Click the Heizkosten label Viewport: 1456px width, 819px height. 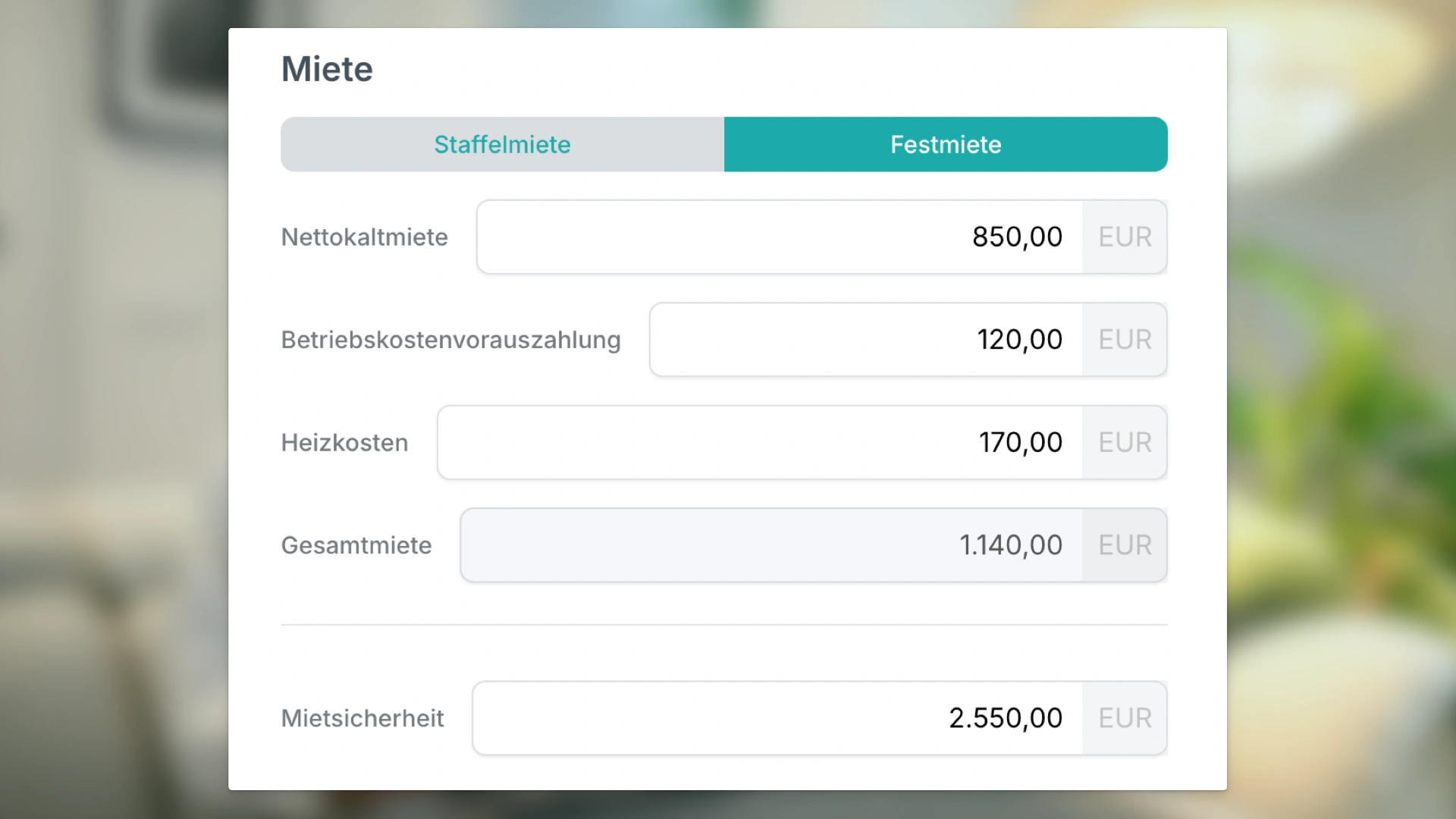tap(344, 443)
